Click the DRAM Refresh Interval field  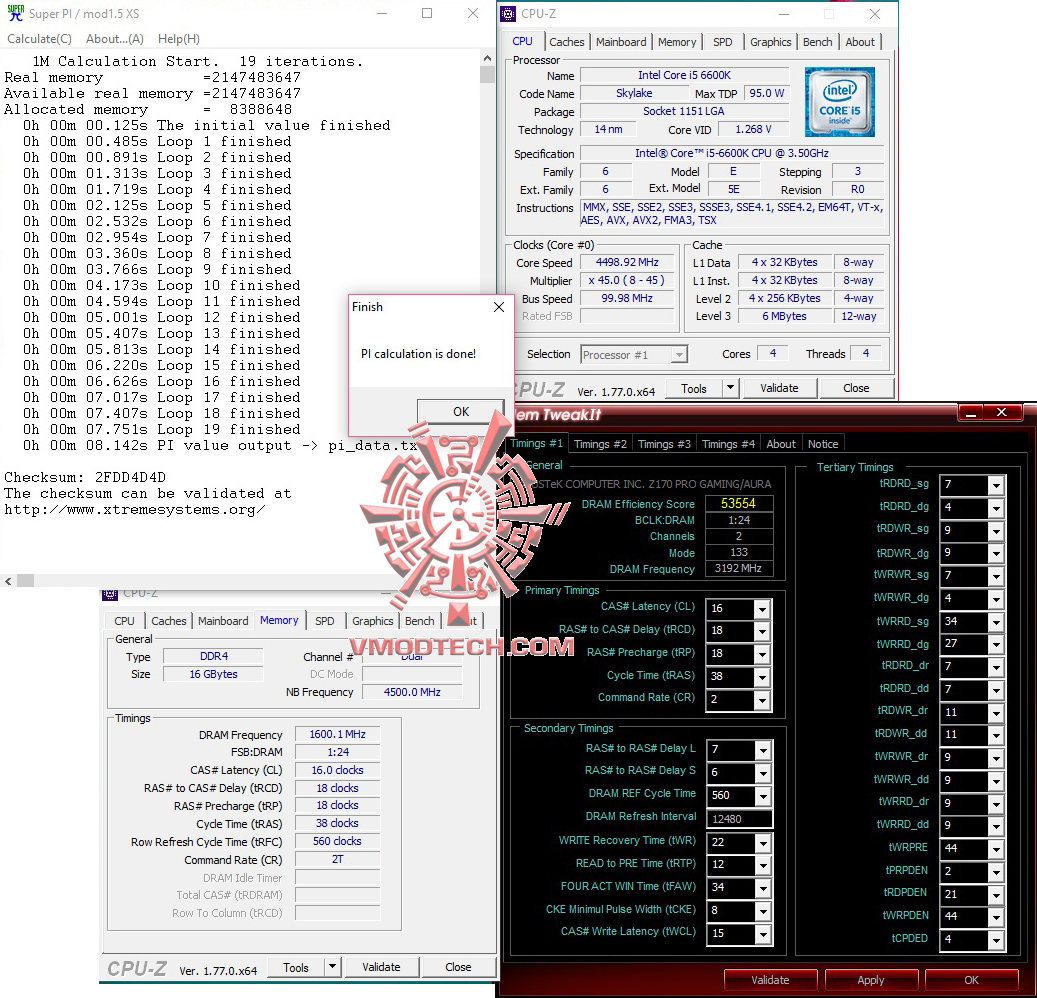pyautogui.click(x=739, y=819)
